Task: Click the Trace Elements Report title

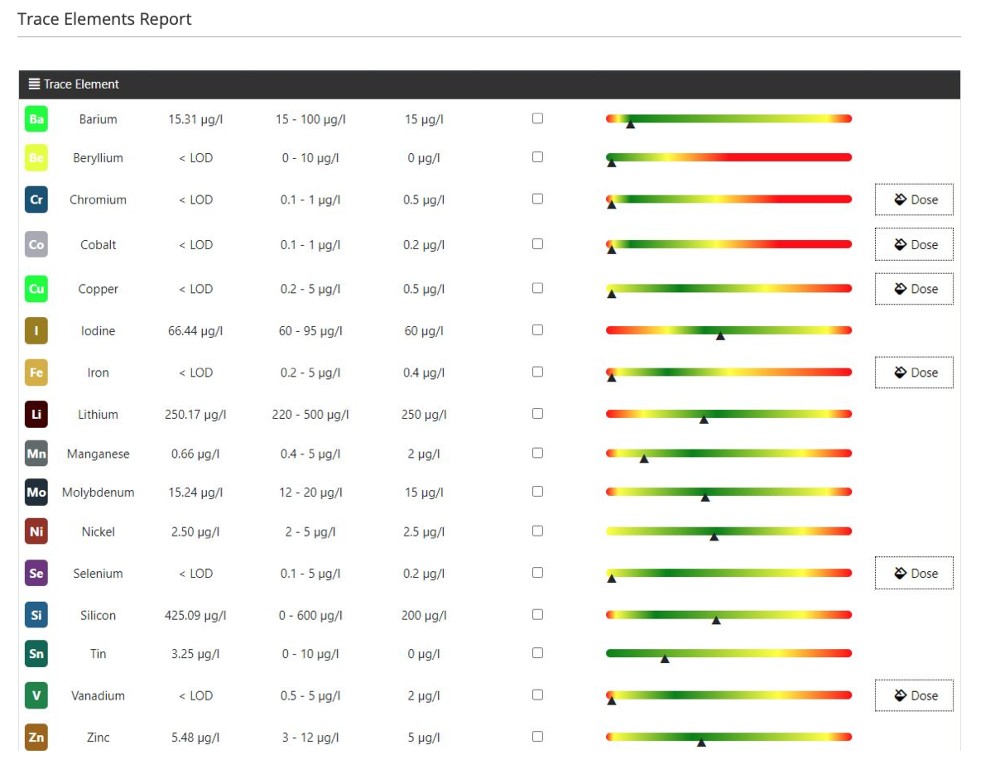Action: (104, 18)
